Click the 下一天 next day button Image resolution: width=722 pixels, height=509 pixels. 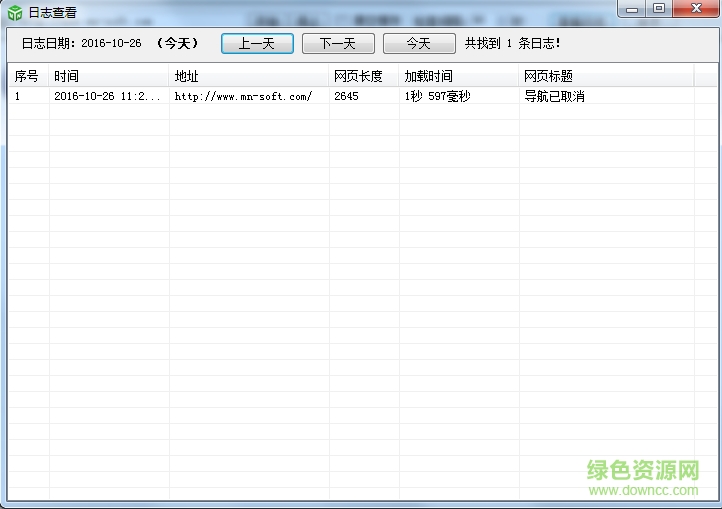(338, 43)
